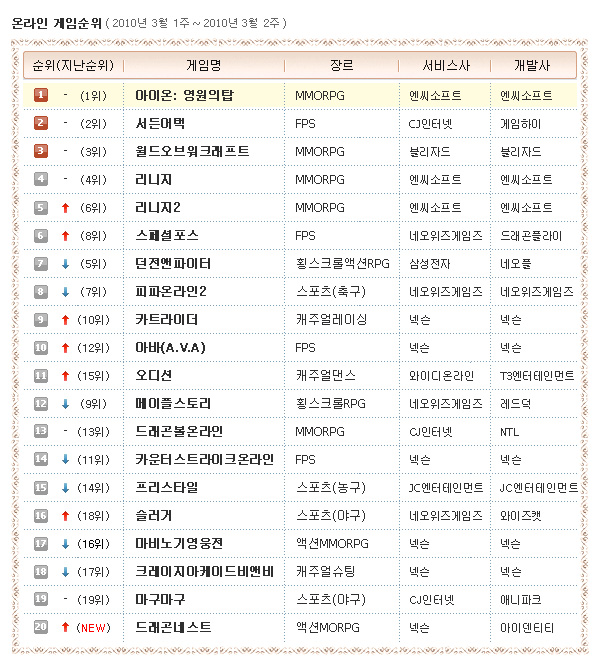Viewport: 600px width, 666px height.
Task: Click the 게임명 column header
Action: click(204, 65)
